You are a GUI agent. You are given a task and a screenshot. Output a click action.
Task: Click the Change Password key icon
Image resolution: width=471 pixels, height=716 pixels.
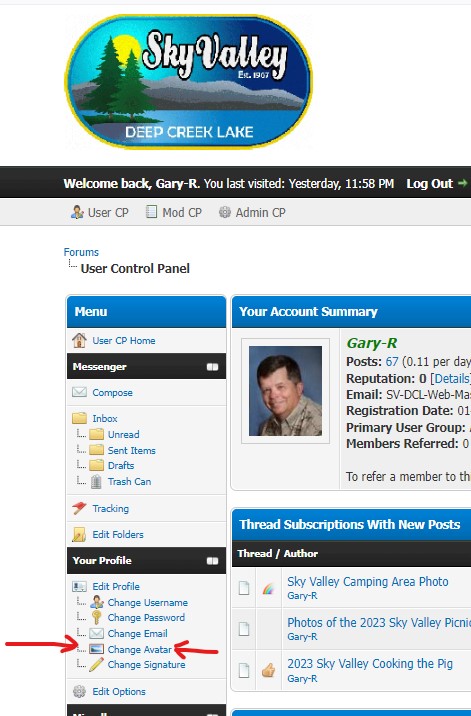click(96, 617)
